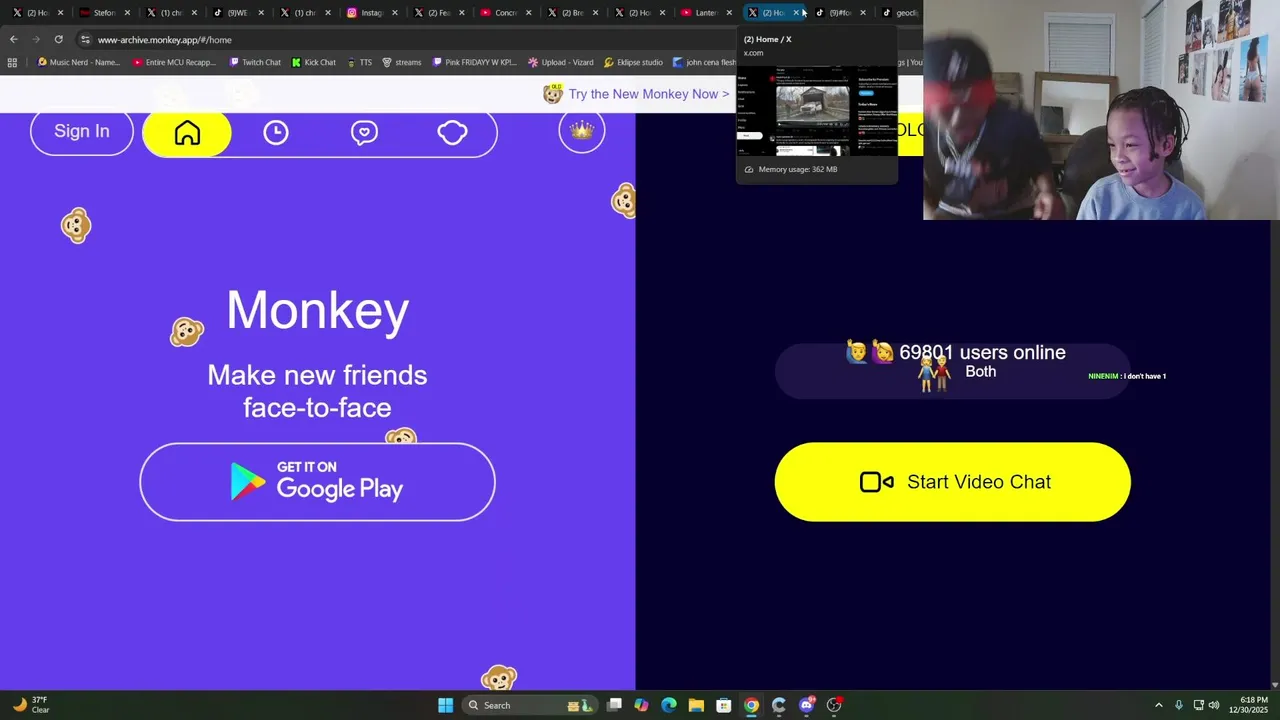
Task: Click the microphone tray icon
Action: click(1179, 705)
